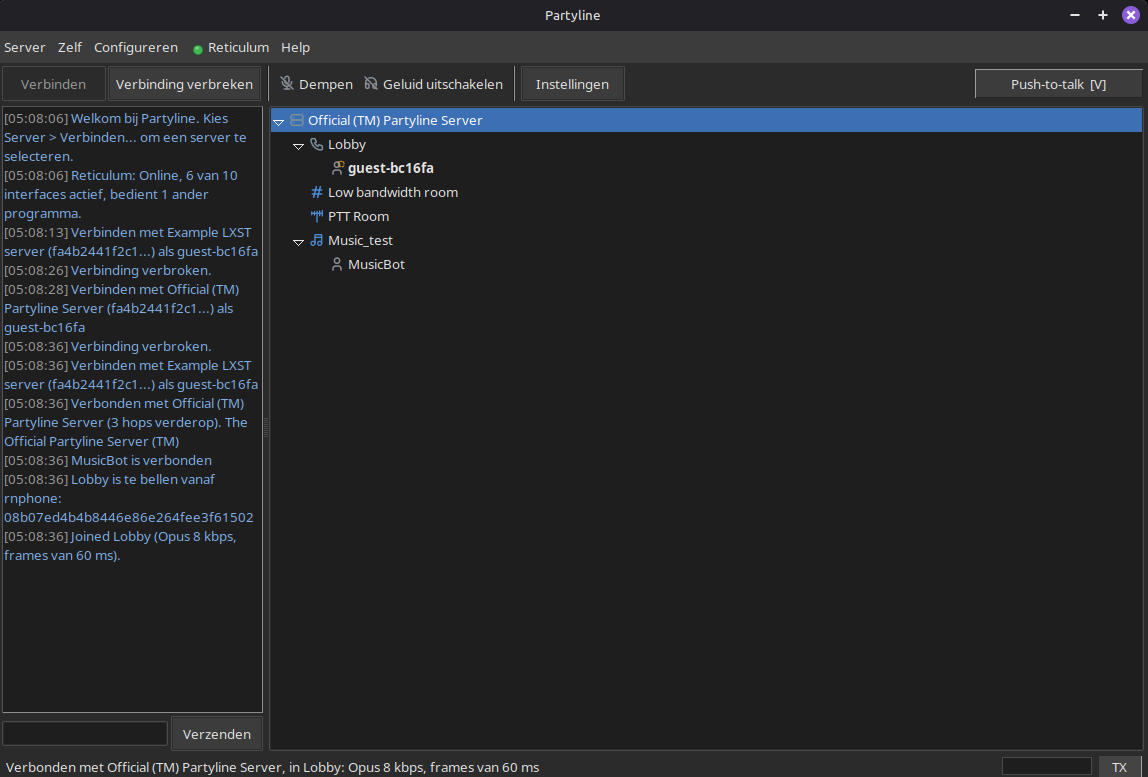The width and height of the screenshot is (1148, 777).
Task: Toggle Dempen to mute the microphone
Action: tap(316, 84)
